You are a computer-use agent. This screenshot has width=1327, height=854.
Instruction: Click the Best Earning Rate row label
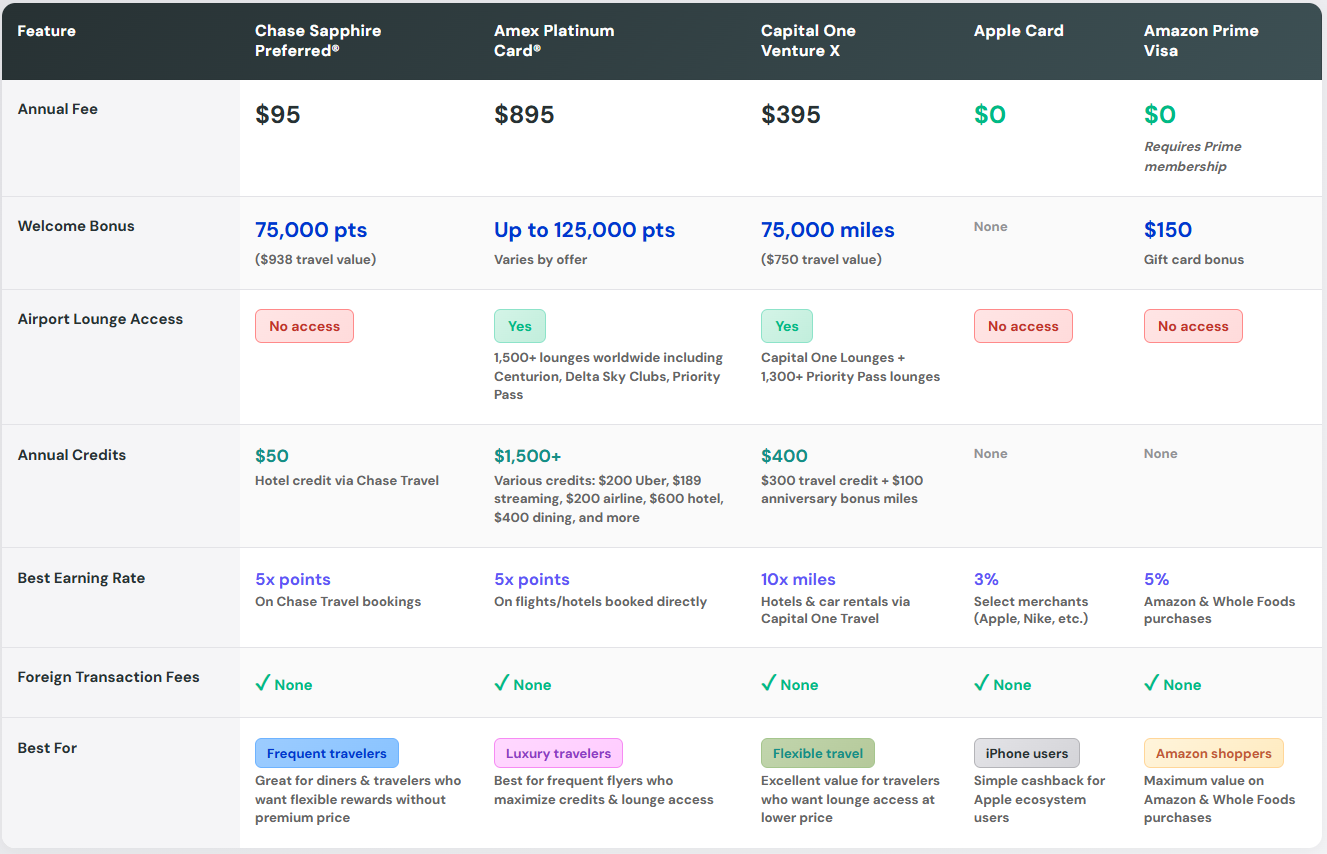click(x=81, y=578)
